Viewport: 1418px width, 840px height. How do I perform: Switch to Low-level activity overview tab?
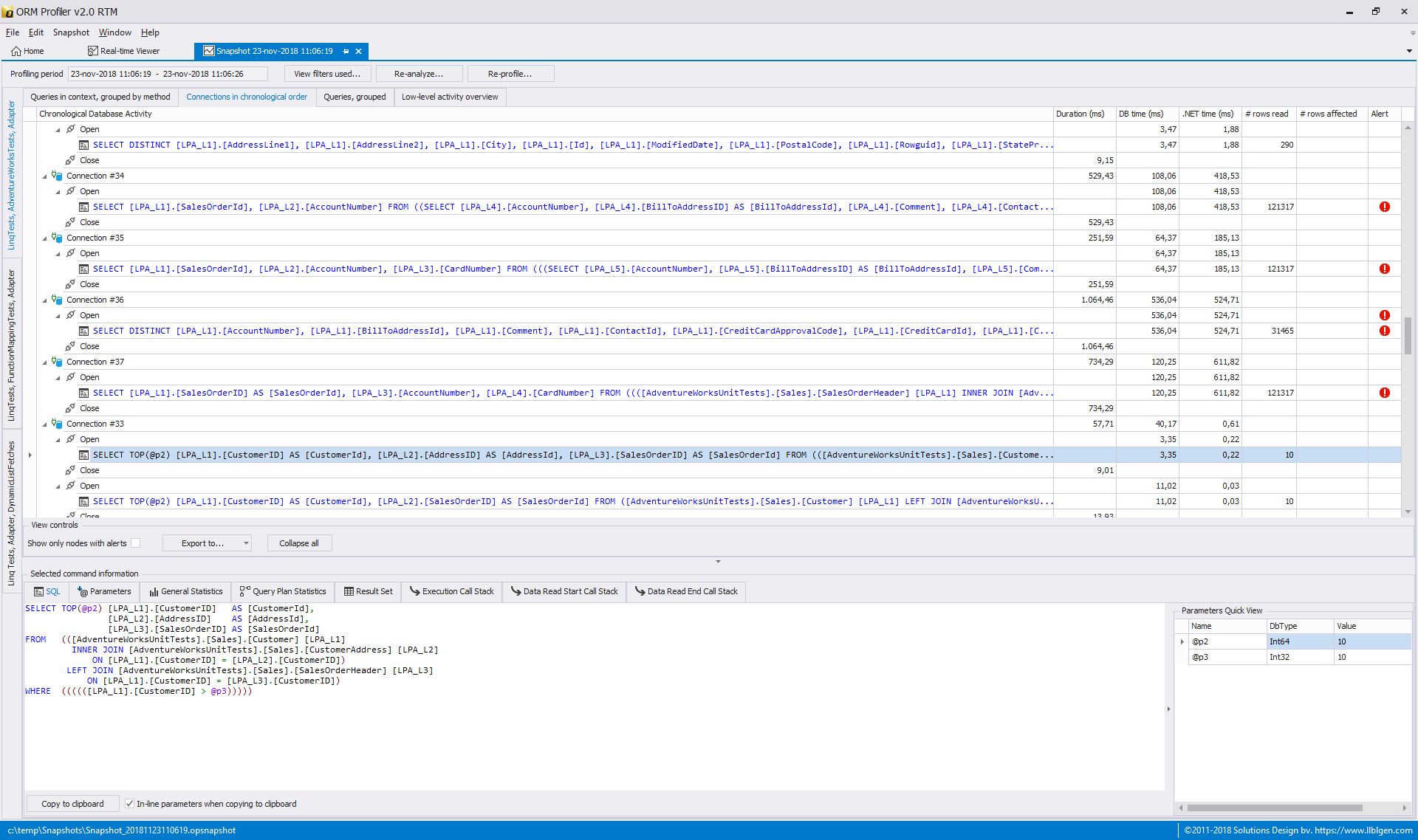click(449, 96)
